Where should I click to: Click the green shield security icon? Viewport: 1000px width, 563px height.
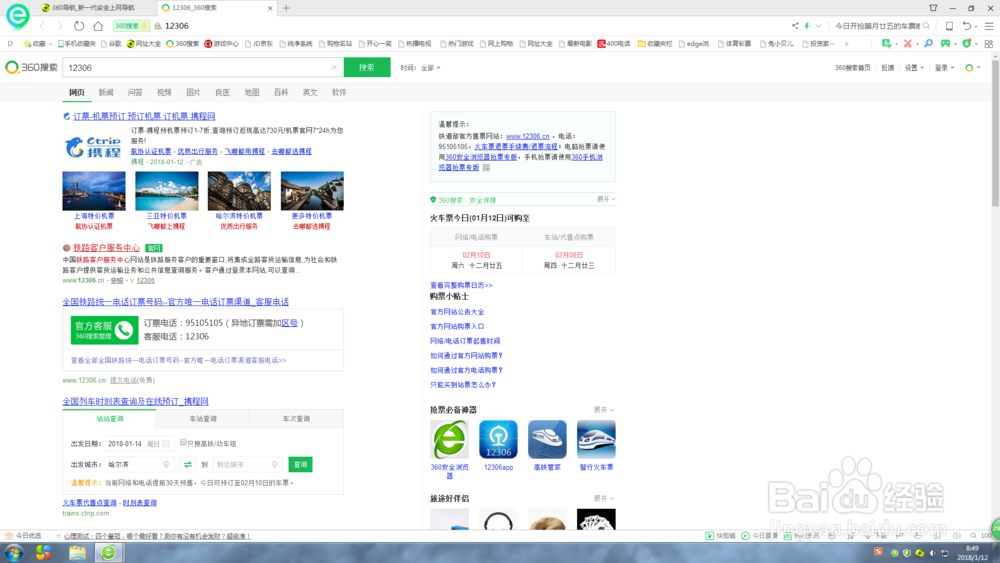point(967,44)
